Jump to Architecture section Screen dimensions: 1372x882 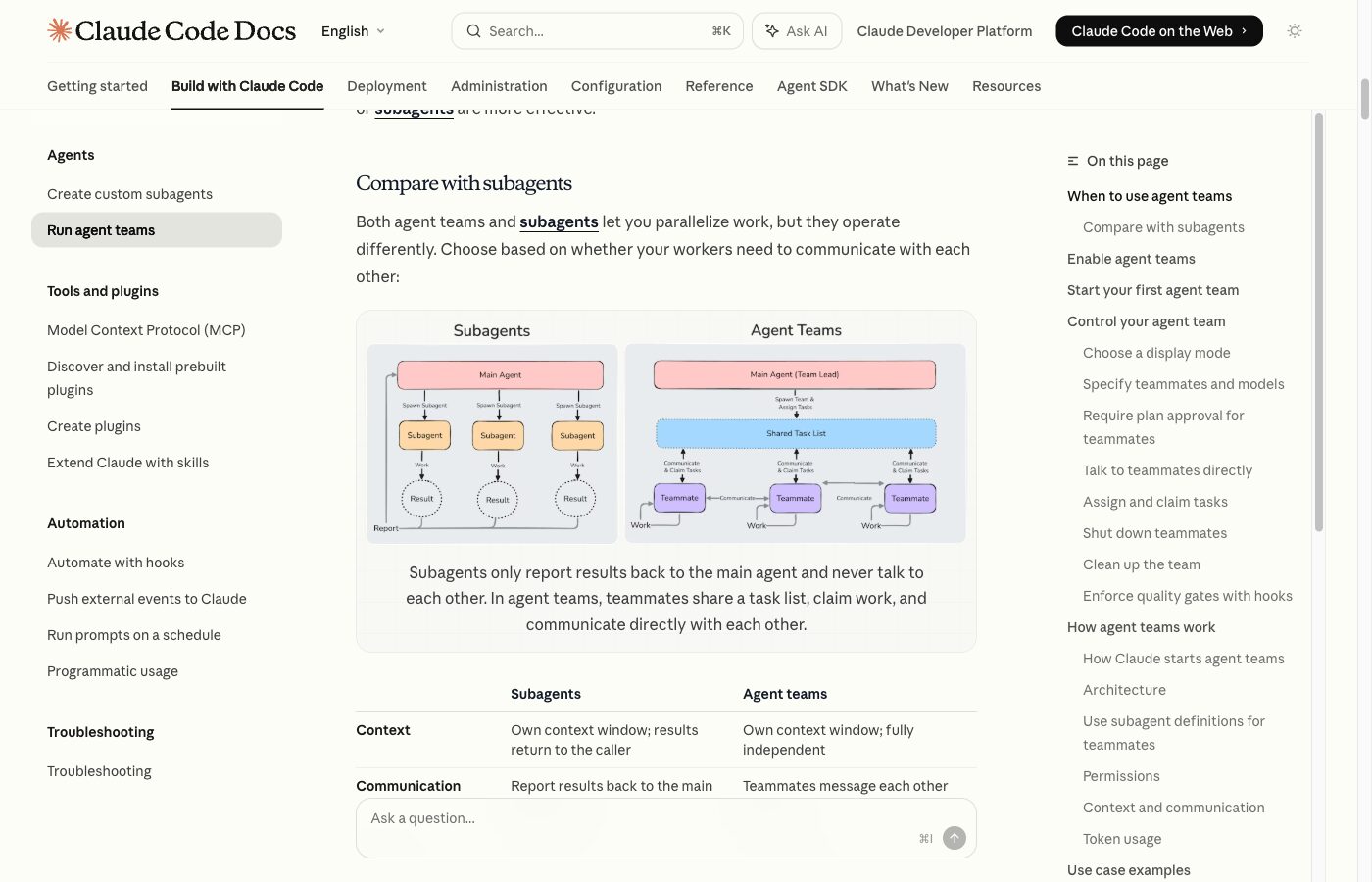(1124, 690)
